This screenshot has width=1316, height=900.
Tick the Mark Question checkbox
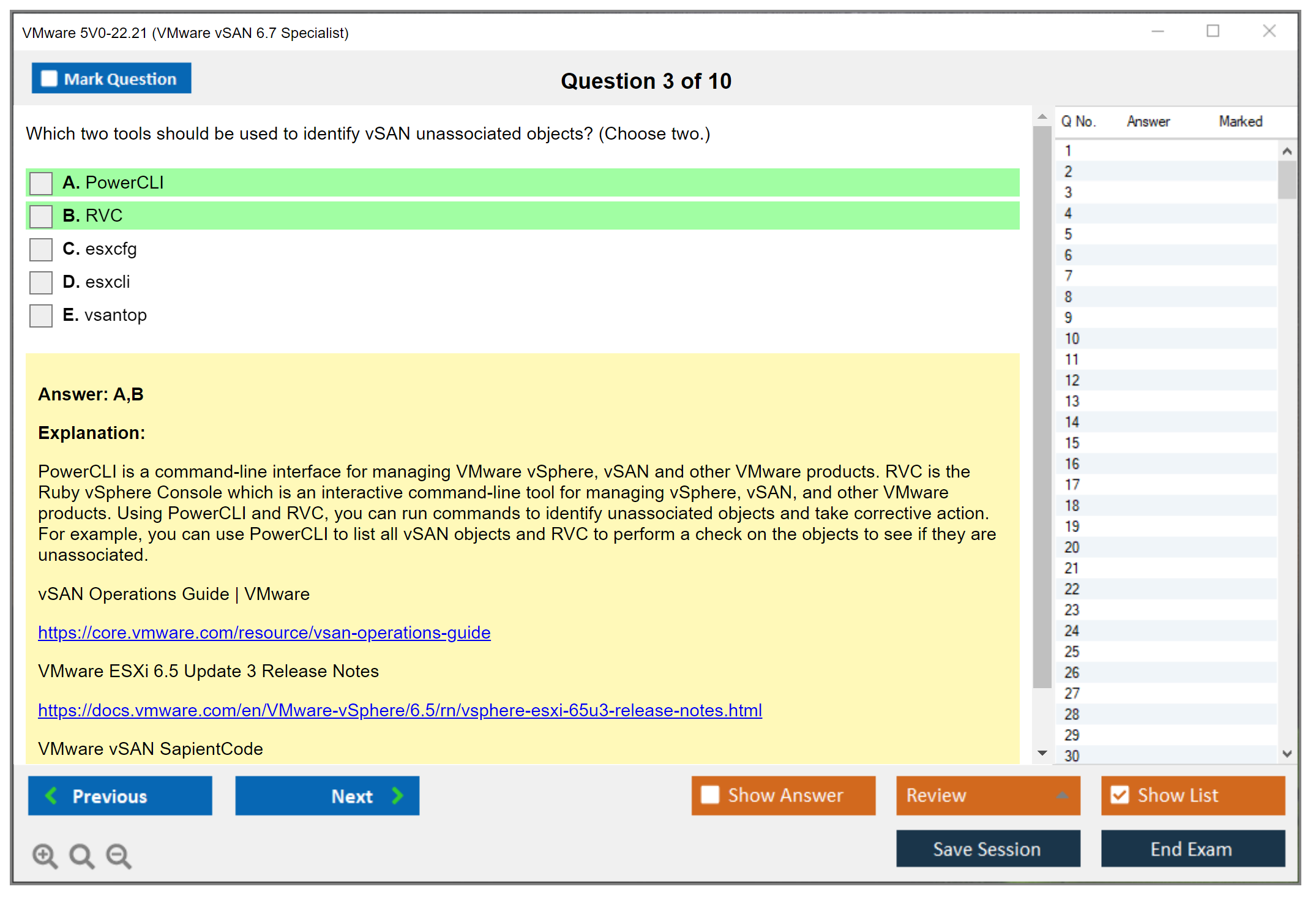click(49, 78)
